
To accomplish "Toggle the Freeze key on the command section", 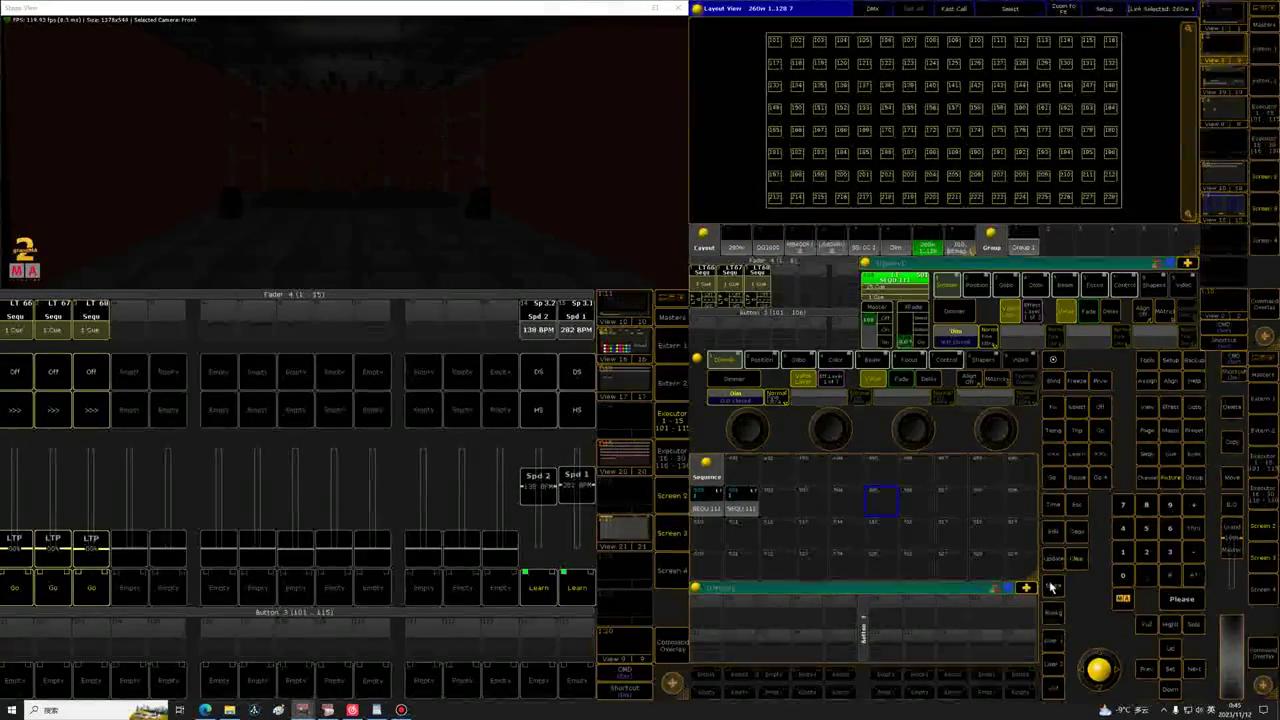I will [x=1076, y=381].
